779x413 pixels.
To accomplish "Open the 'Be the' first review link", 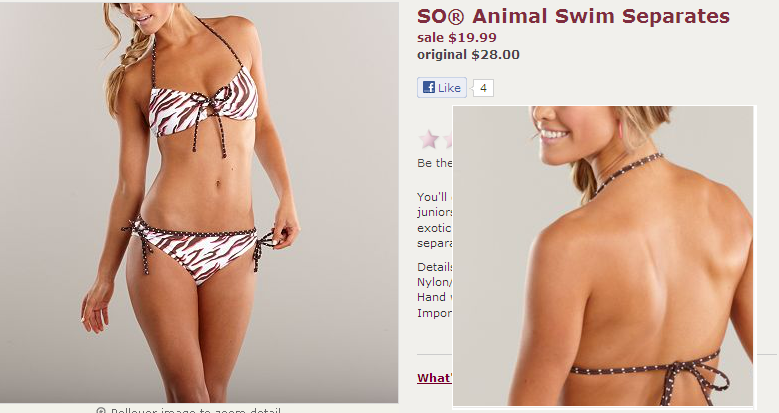I will pos(435,163).
